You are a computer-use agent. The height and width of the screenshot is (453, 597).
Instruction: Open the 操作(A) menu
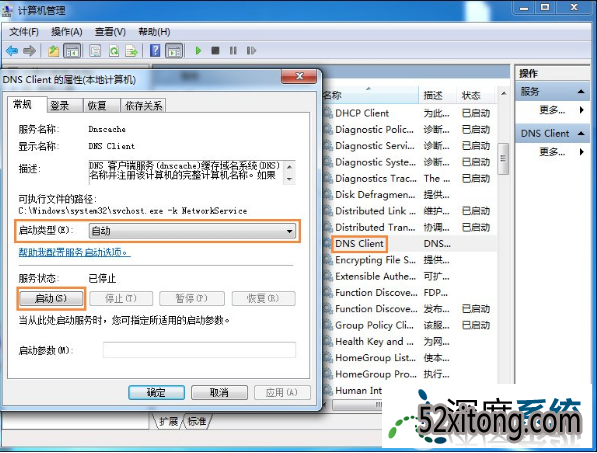pos(67,32)
